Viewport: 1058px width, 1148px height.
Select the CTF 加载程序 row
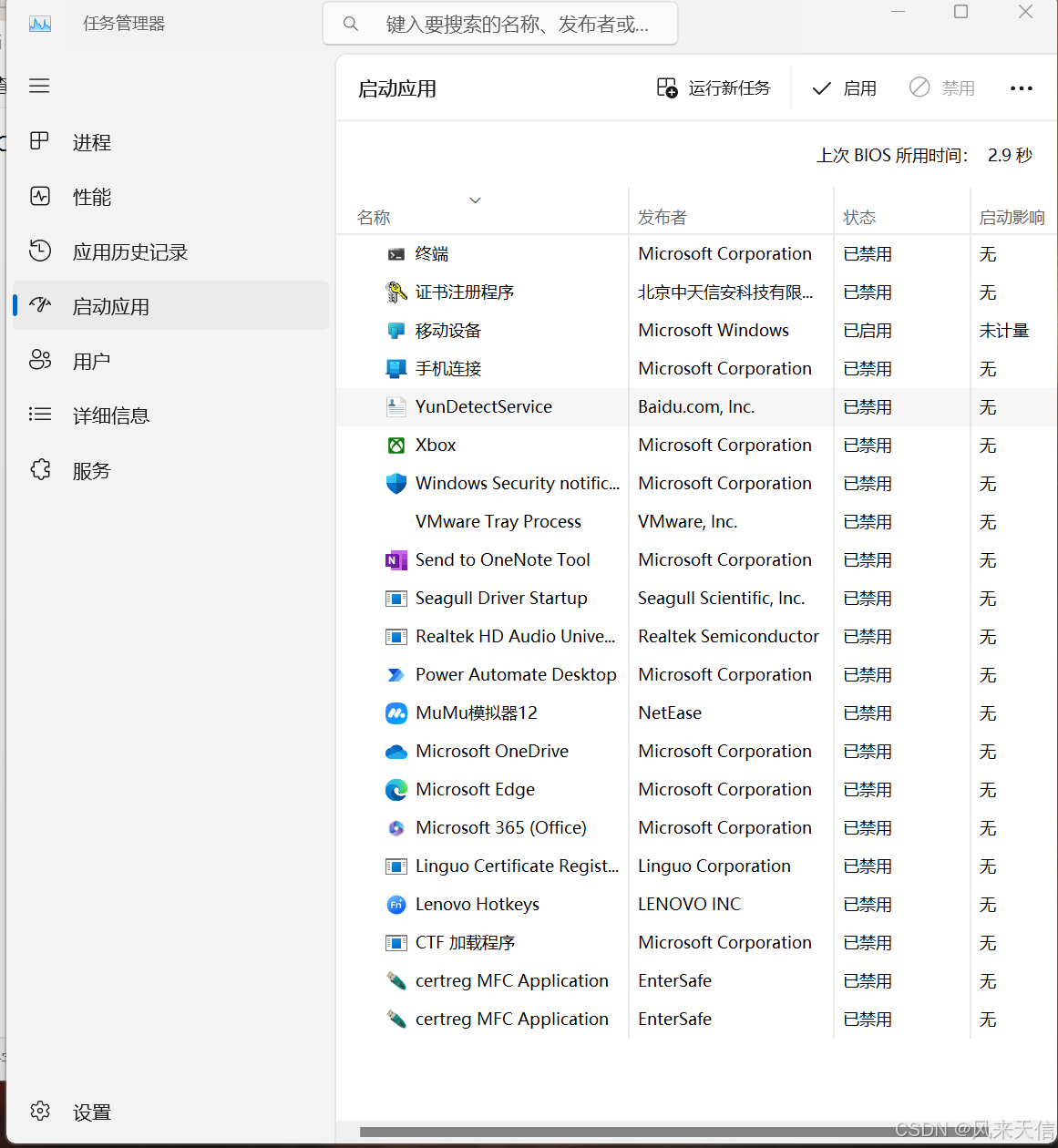(696, 943)
